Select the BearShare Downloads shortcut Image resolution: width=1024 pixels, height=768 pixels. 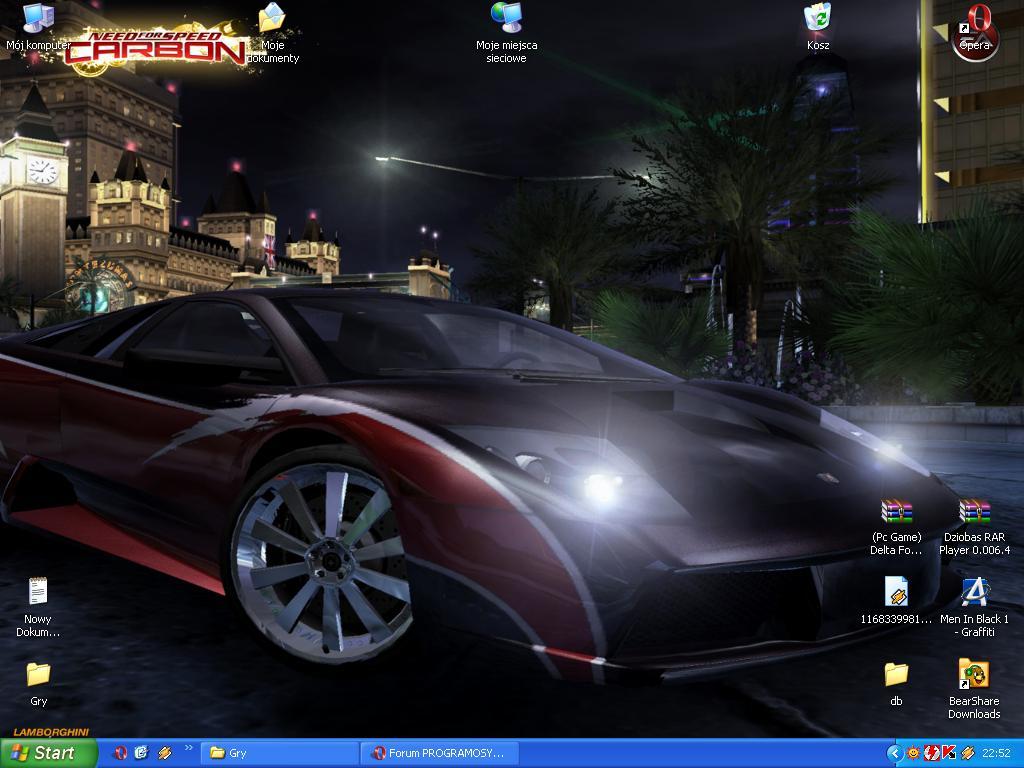(x=974, y=689)
